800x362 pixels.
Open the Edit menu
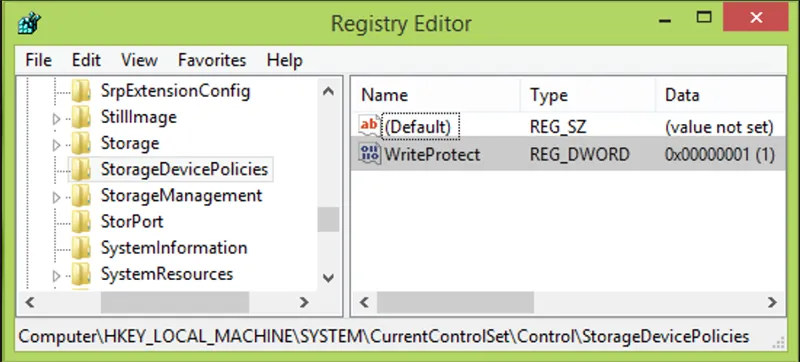[x=86, y=60]
